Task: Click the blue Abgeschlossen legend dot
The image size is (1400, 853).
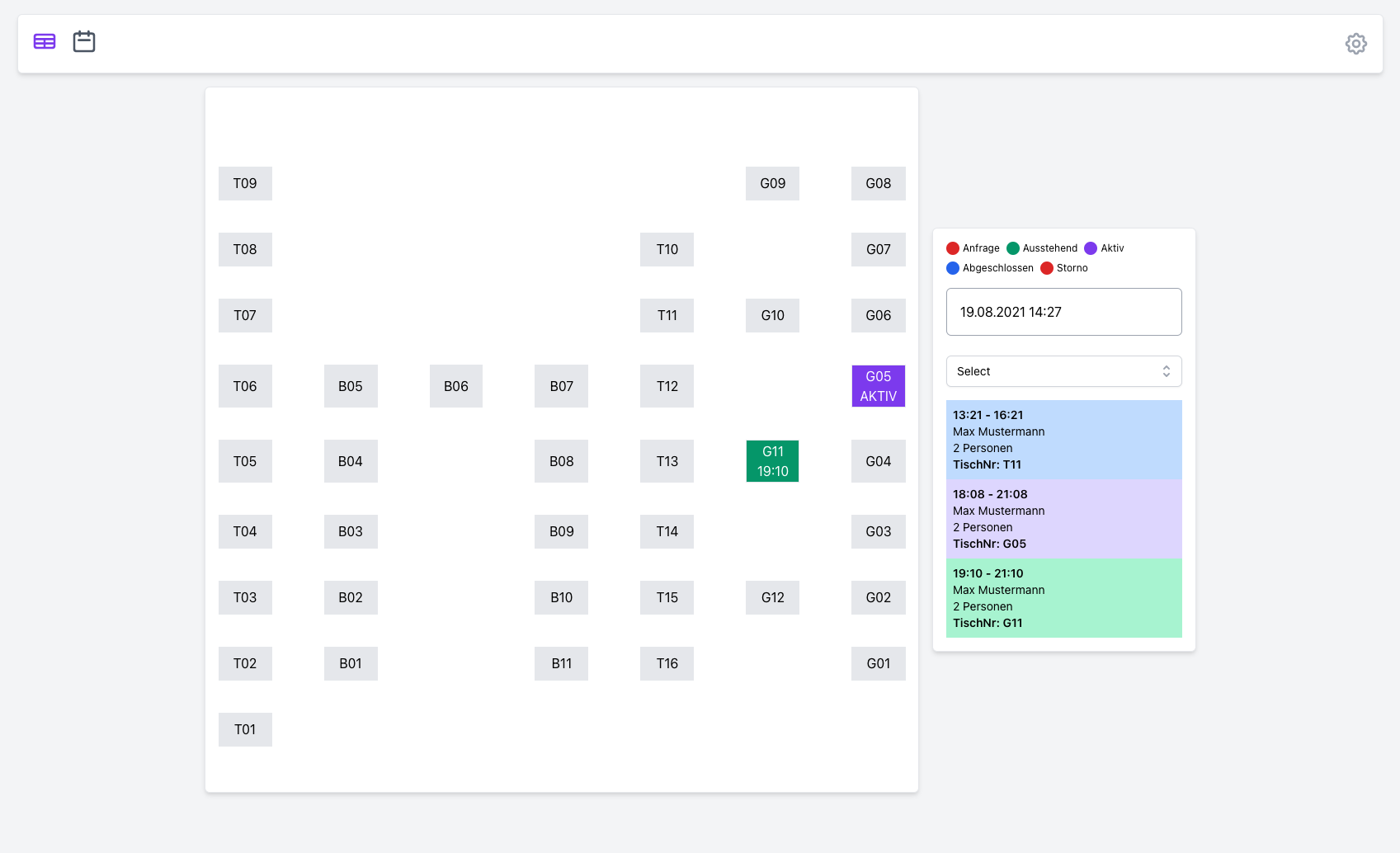Action: tap(953, 268)
